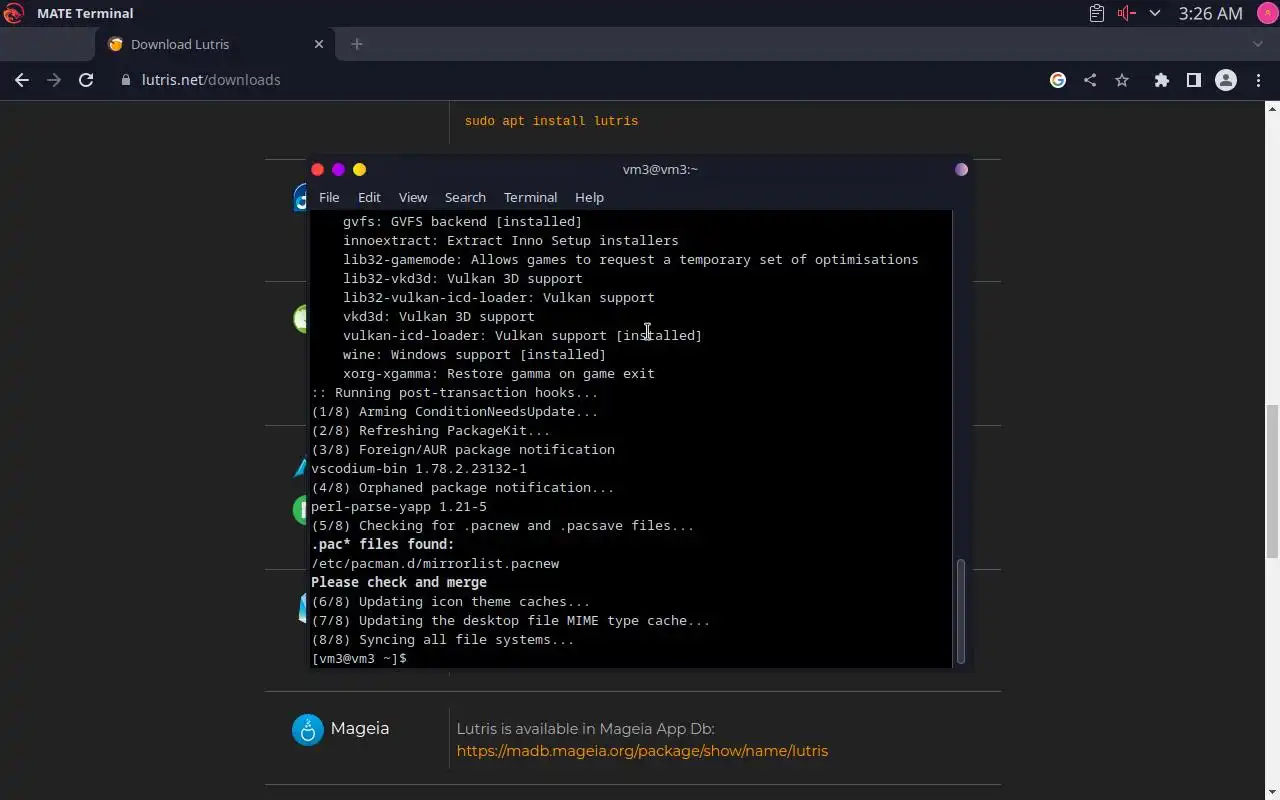This screenshot has height=800, width=1280.
Task: Click the share page icon
Action: click(x=1090, y=80)
